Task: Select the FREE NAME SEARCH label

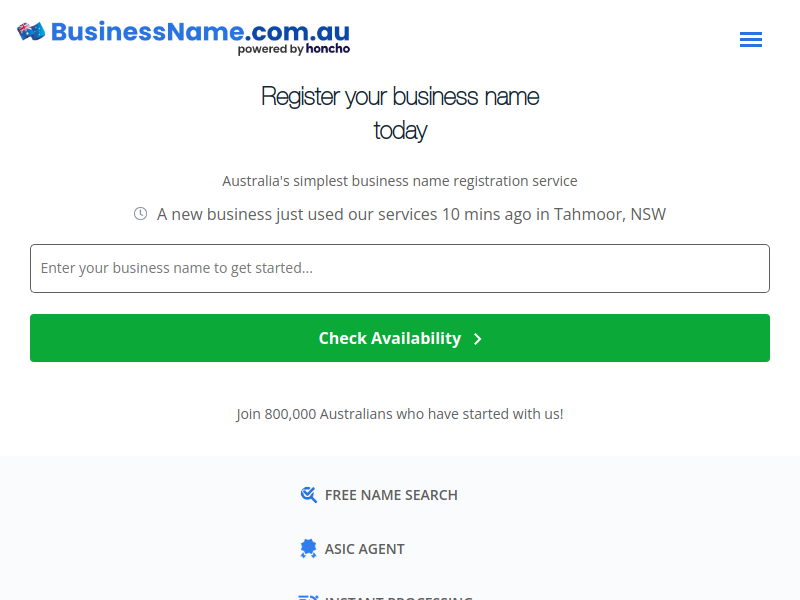Action: [391, 495]
